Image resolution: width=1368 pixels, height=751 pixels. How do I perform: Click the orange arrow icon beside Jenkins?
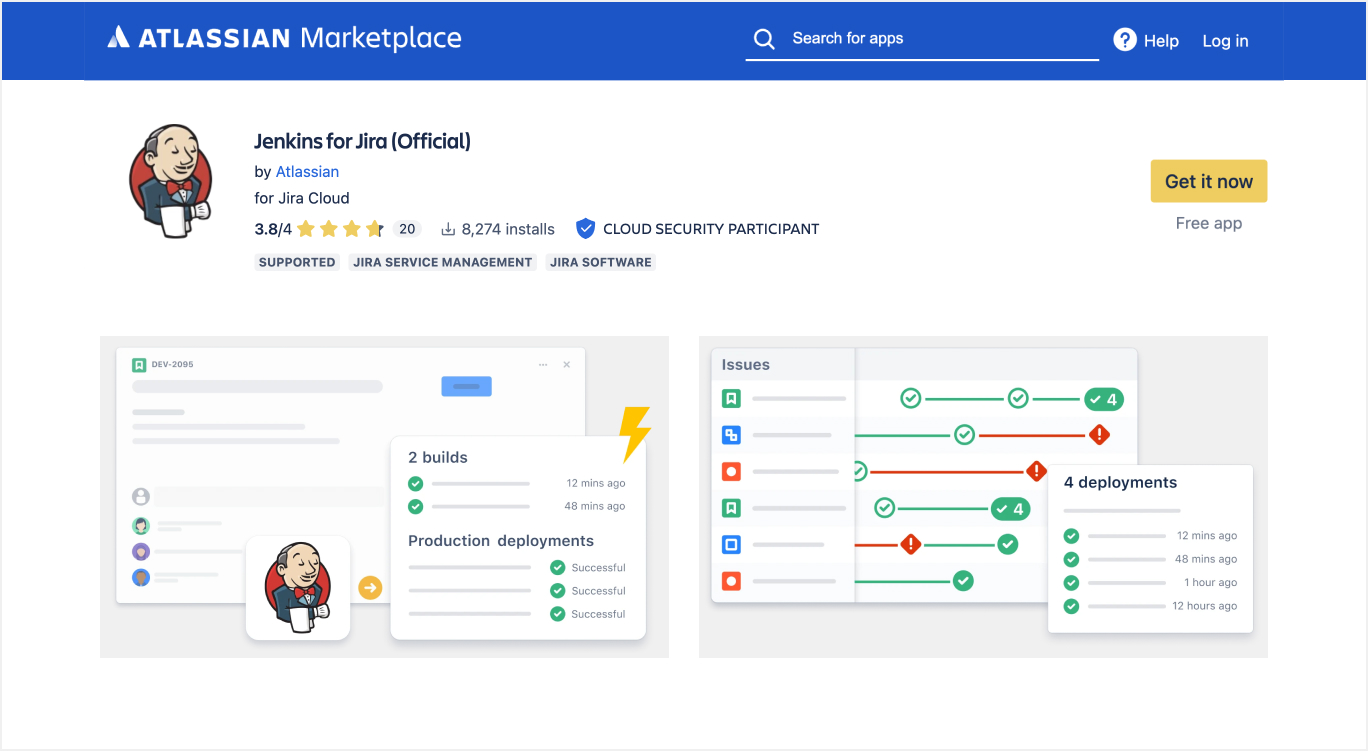370,588
